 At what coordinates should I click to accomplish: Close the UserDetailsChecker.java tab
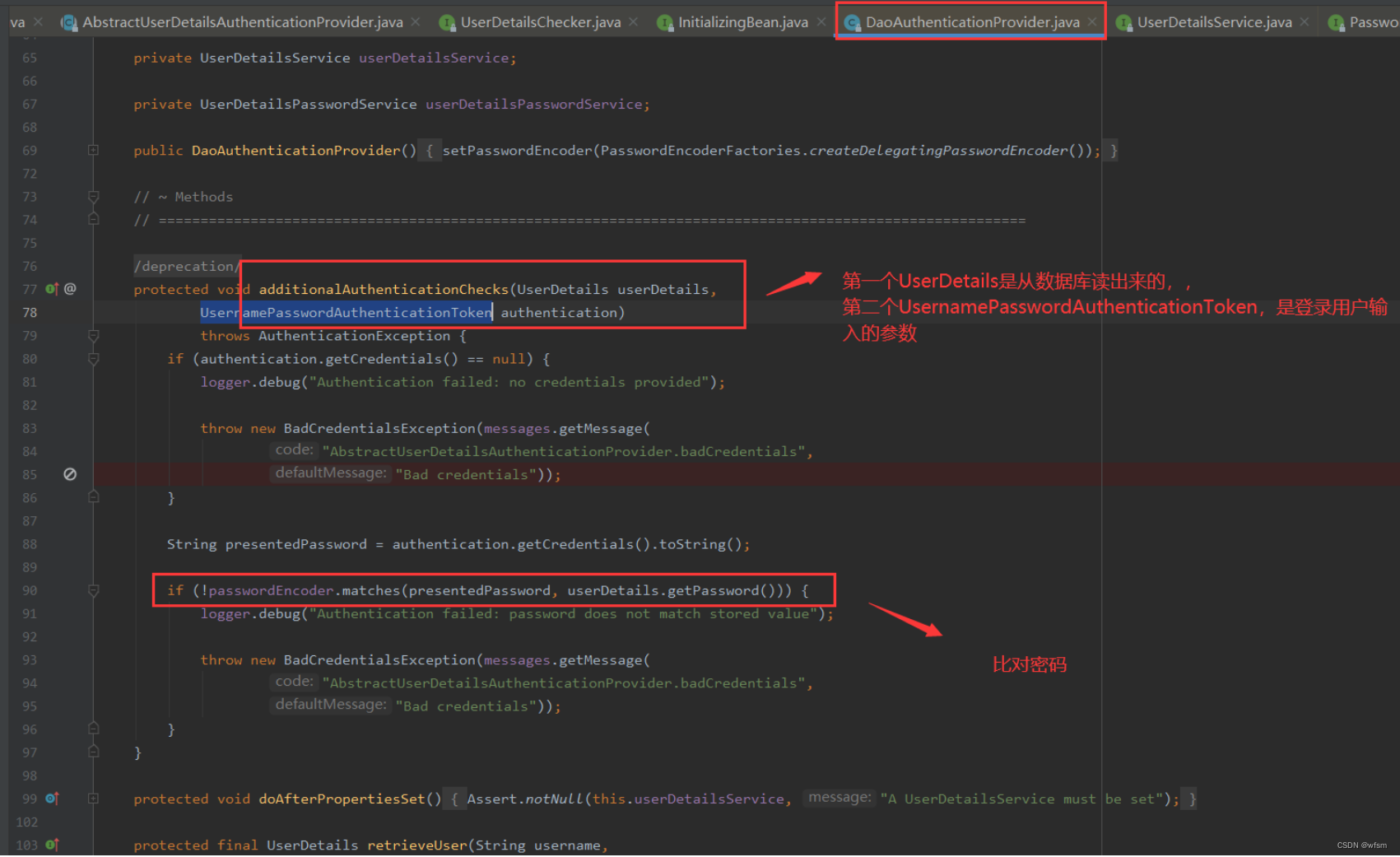click(632, 22)
